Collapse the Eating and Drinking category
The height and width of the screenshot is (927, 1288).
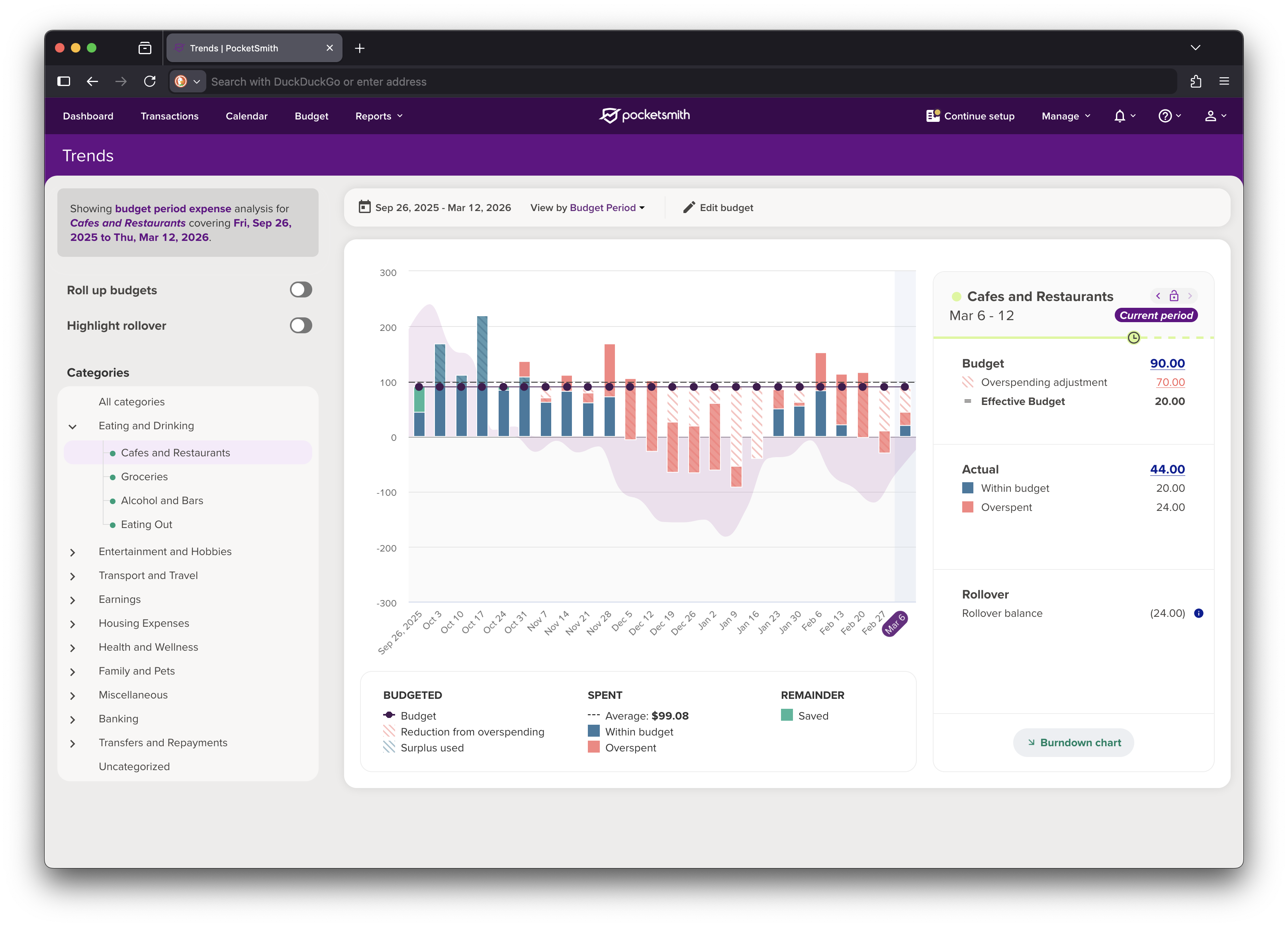coord(73,426)
